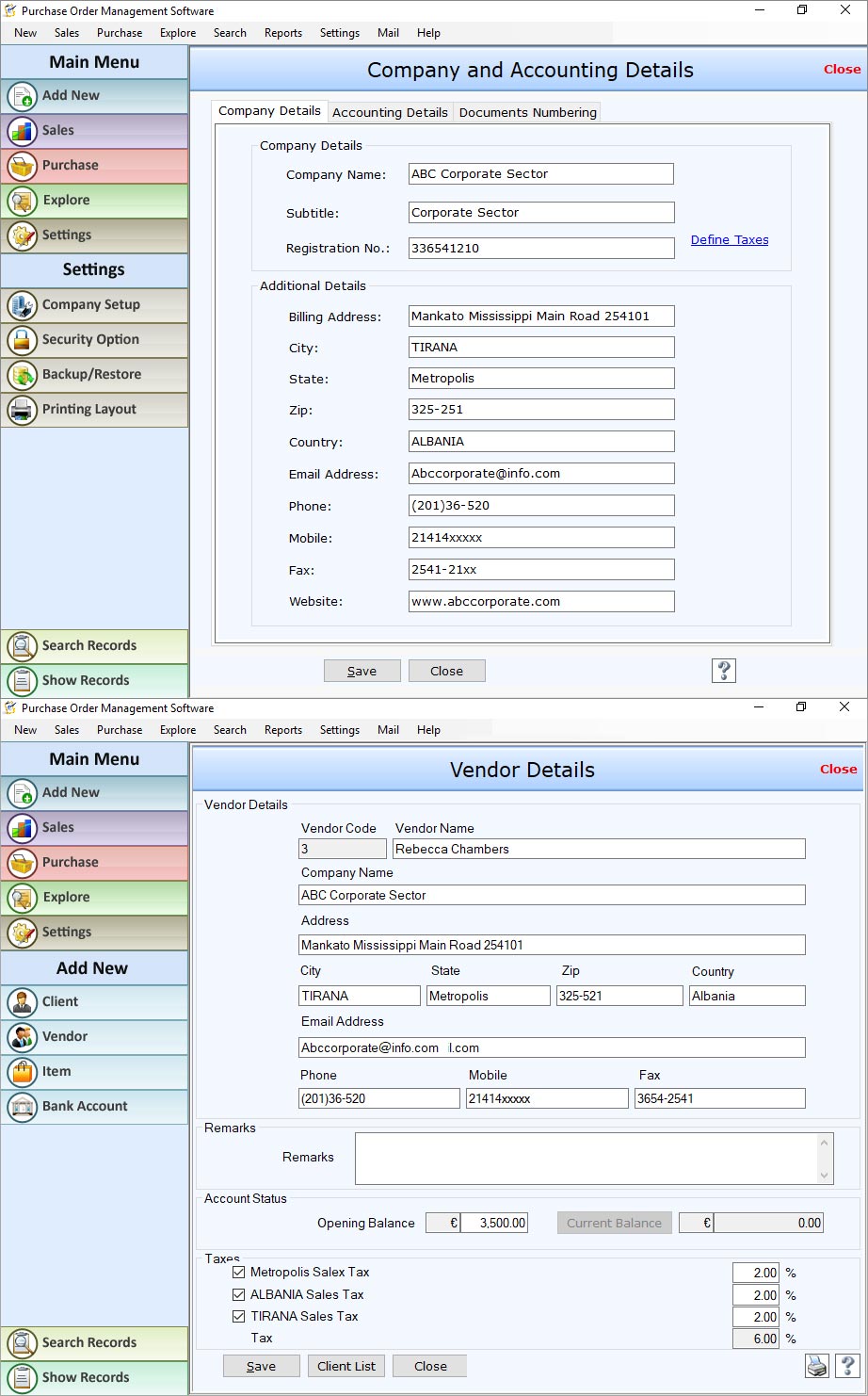The height and width of the screenshot is (1396, 868).
Task: Click Search Records icon in Vendor window
Action: pos(22,1343)
